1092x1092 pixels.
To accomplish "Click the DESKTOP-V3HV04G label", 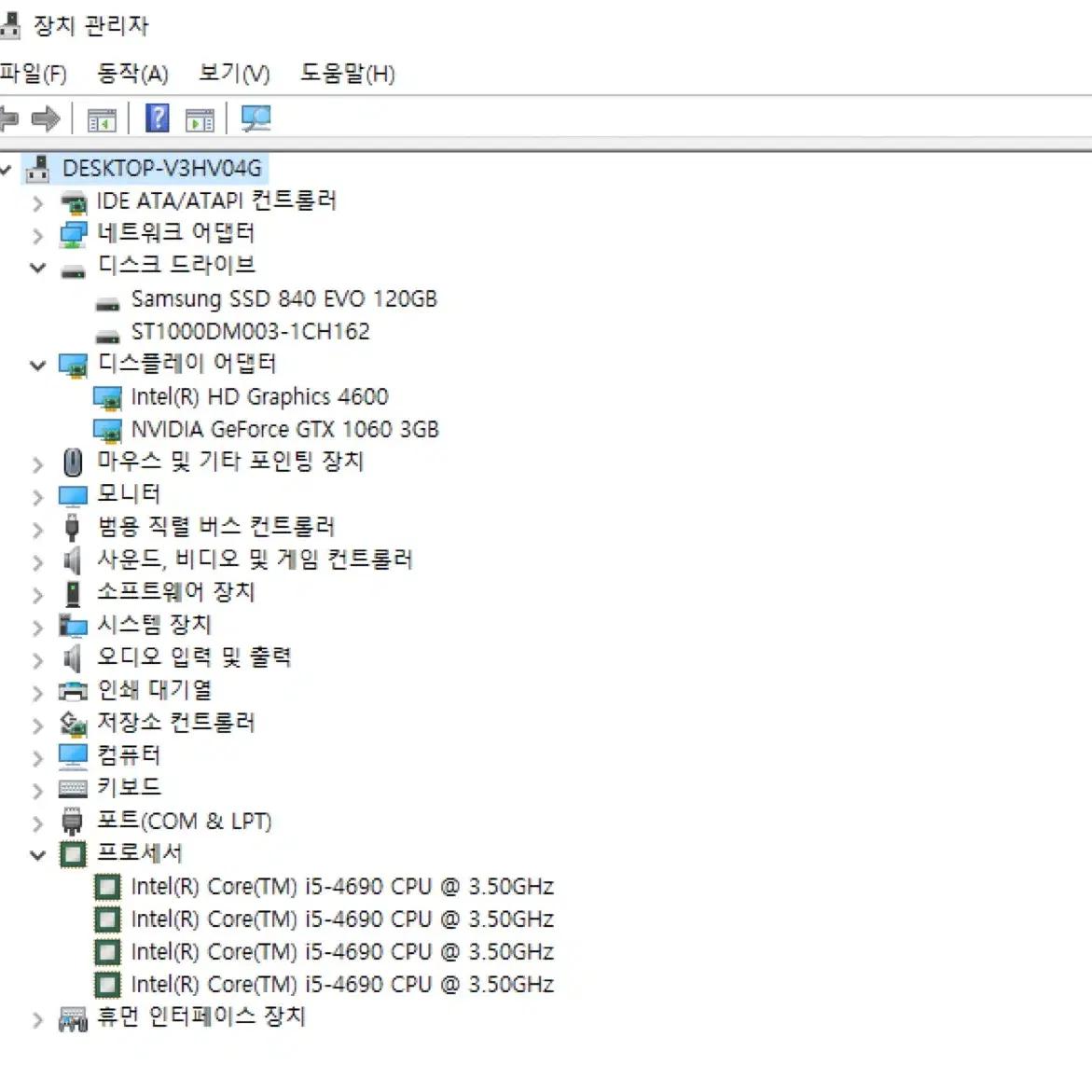I will point(162,169).
